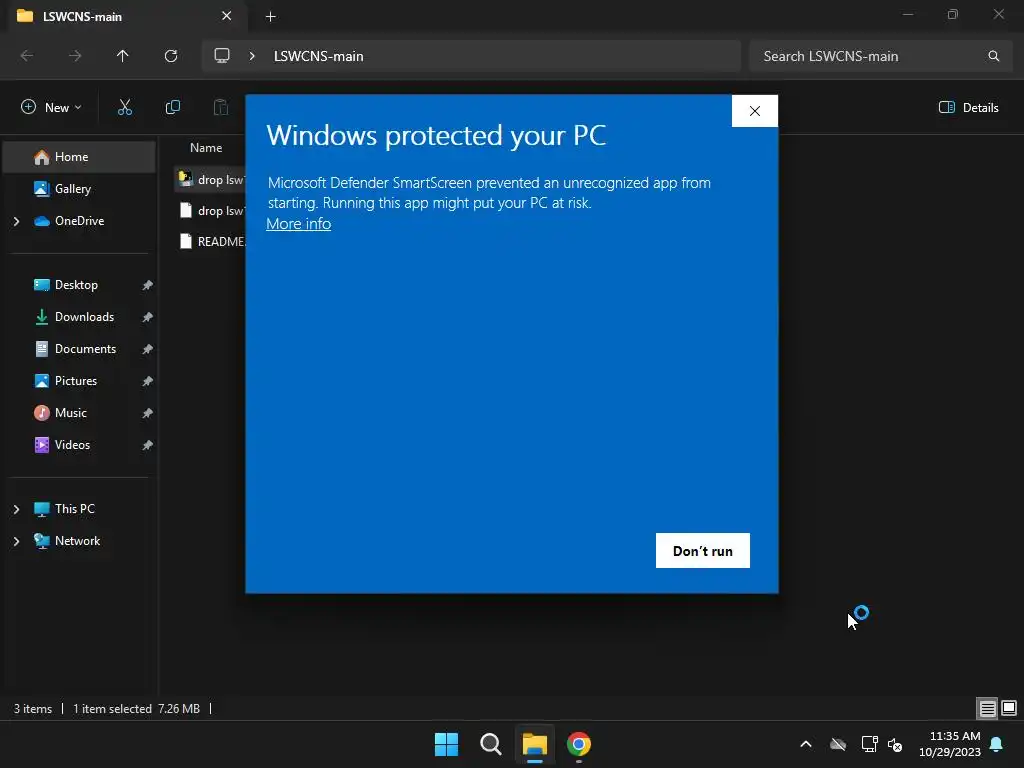Viewport: 1024px width, 768px height.
Task: Open the clock and date 11:35 AM
Action: tap(950, 744)
